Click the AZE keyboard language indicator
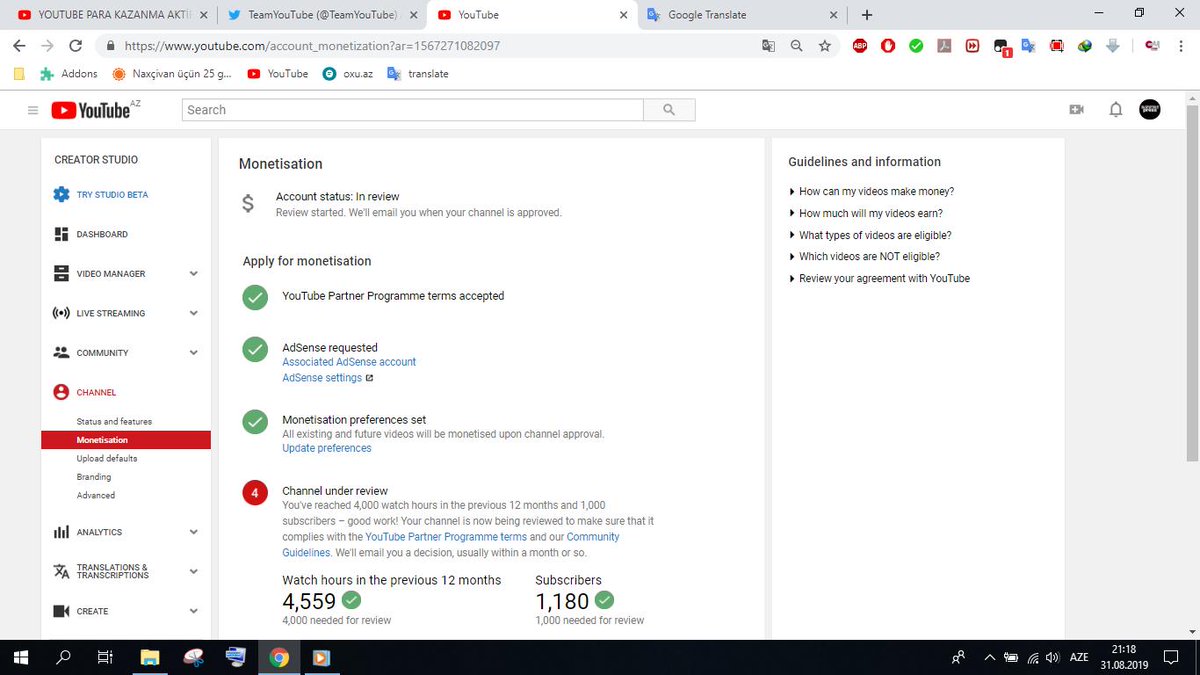 1079,658
